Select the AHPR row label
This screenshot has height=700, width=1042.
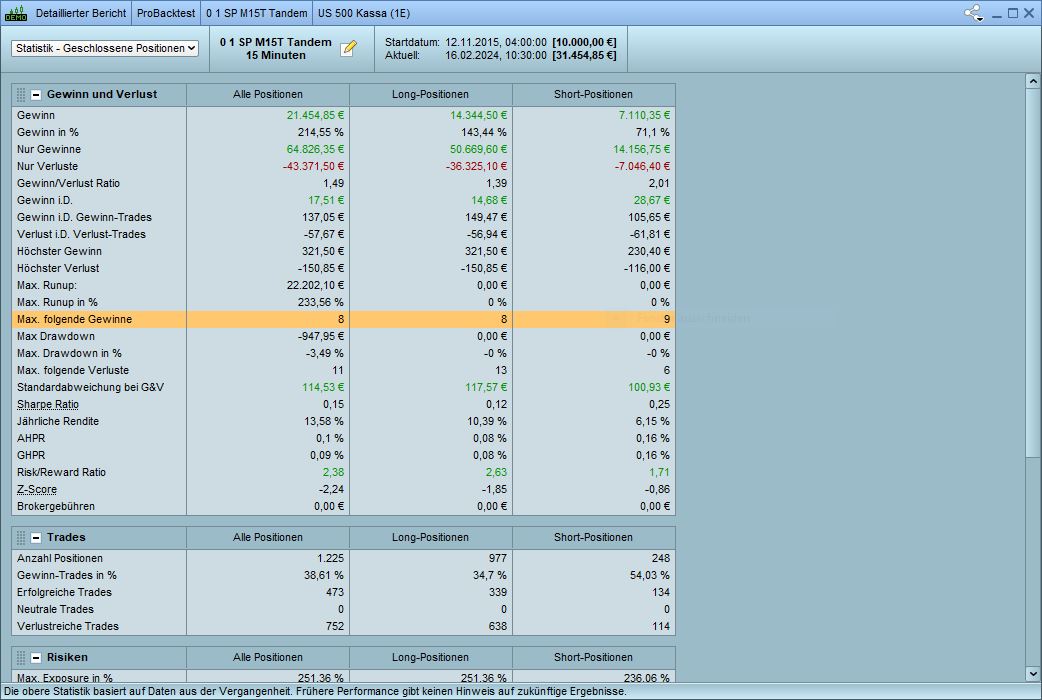31,438
